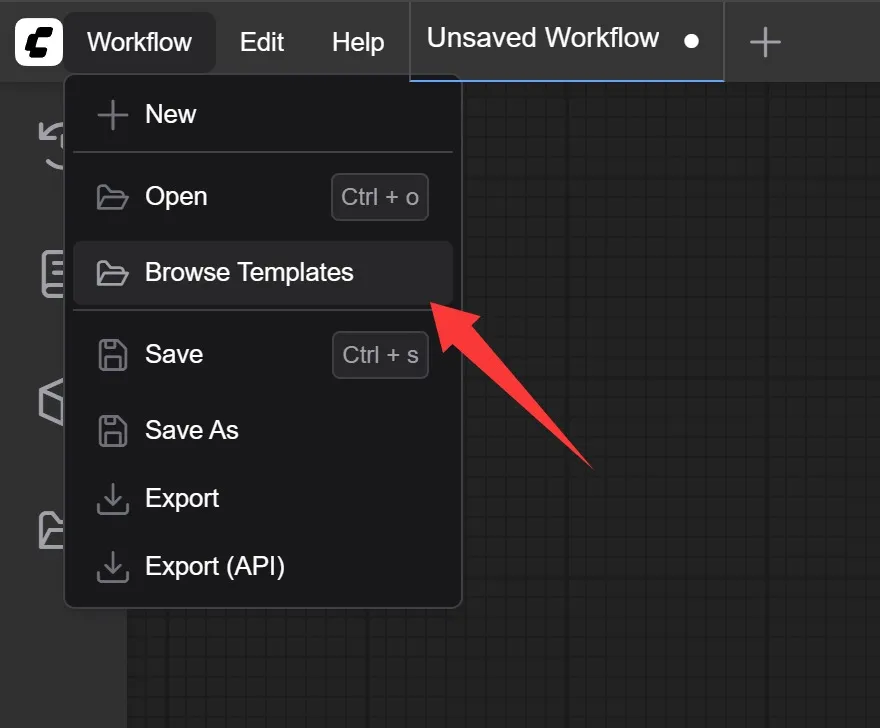
Task: Click the ComfyUI logo icon
Action: click(x=39, y=42)
